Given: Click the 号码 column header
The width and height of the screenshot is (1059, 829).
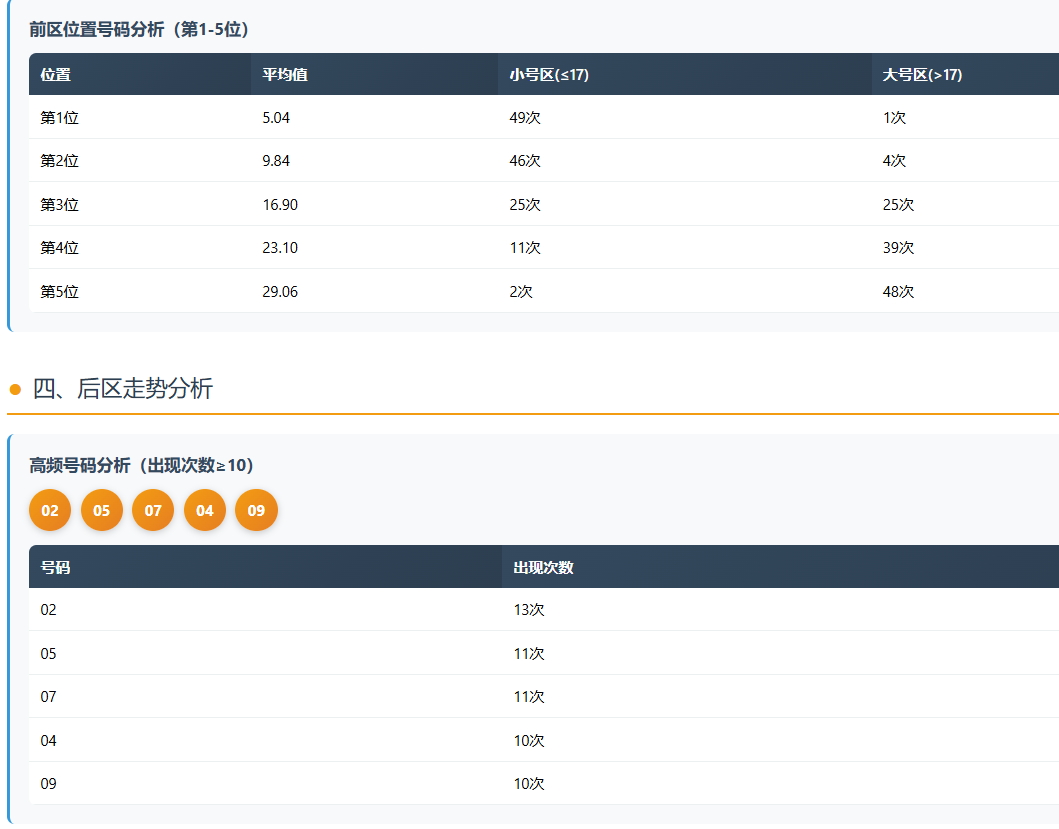Looking at the screenshot, I should point(56,567).
